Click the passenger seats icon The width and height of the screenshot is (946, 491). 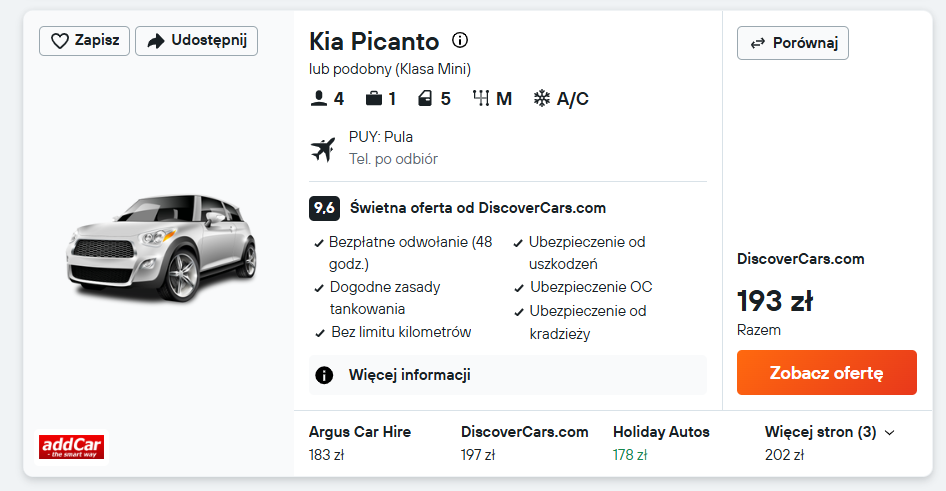pyautogui.click(x=319, y=98)
